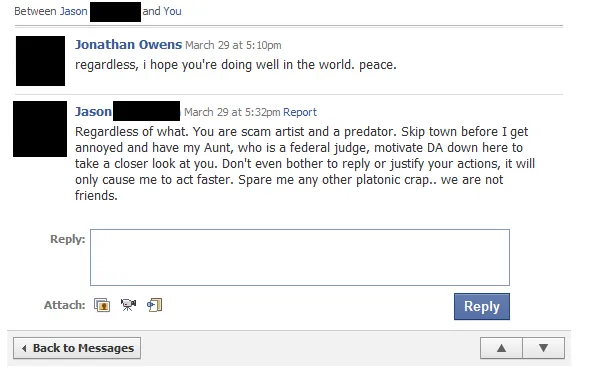Click the blue Reply button

[x=482, y=306]
